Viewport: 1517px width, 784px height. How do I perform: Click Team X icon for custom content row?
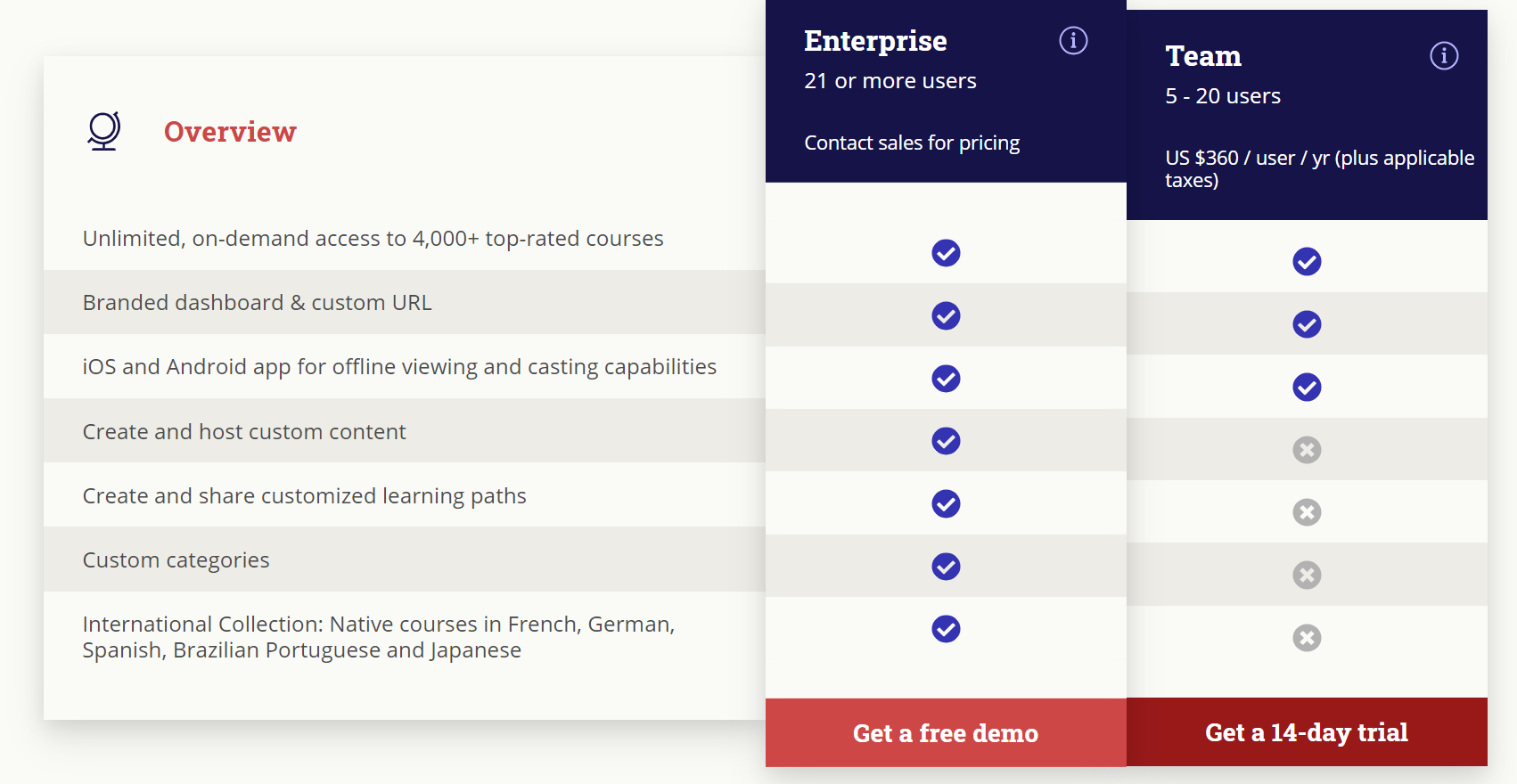pos(1307,450)
